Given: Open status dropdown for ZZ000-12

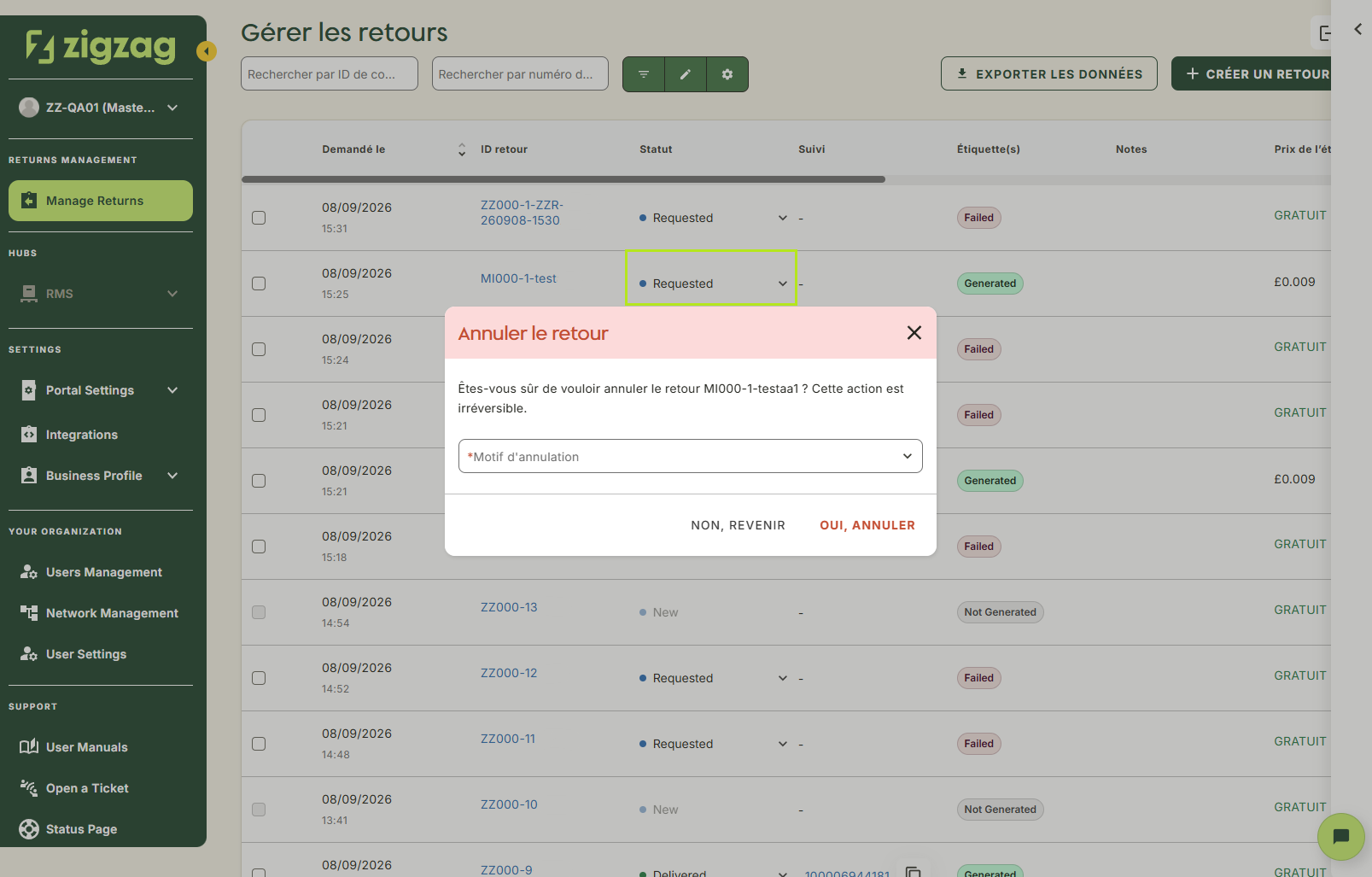Looking at the screenshot, I should click(x=782, y=678).
